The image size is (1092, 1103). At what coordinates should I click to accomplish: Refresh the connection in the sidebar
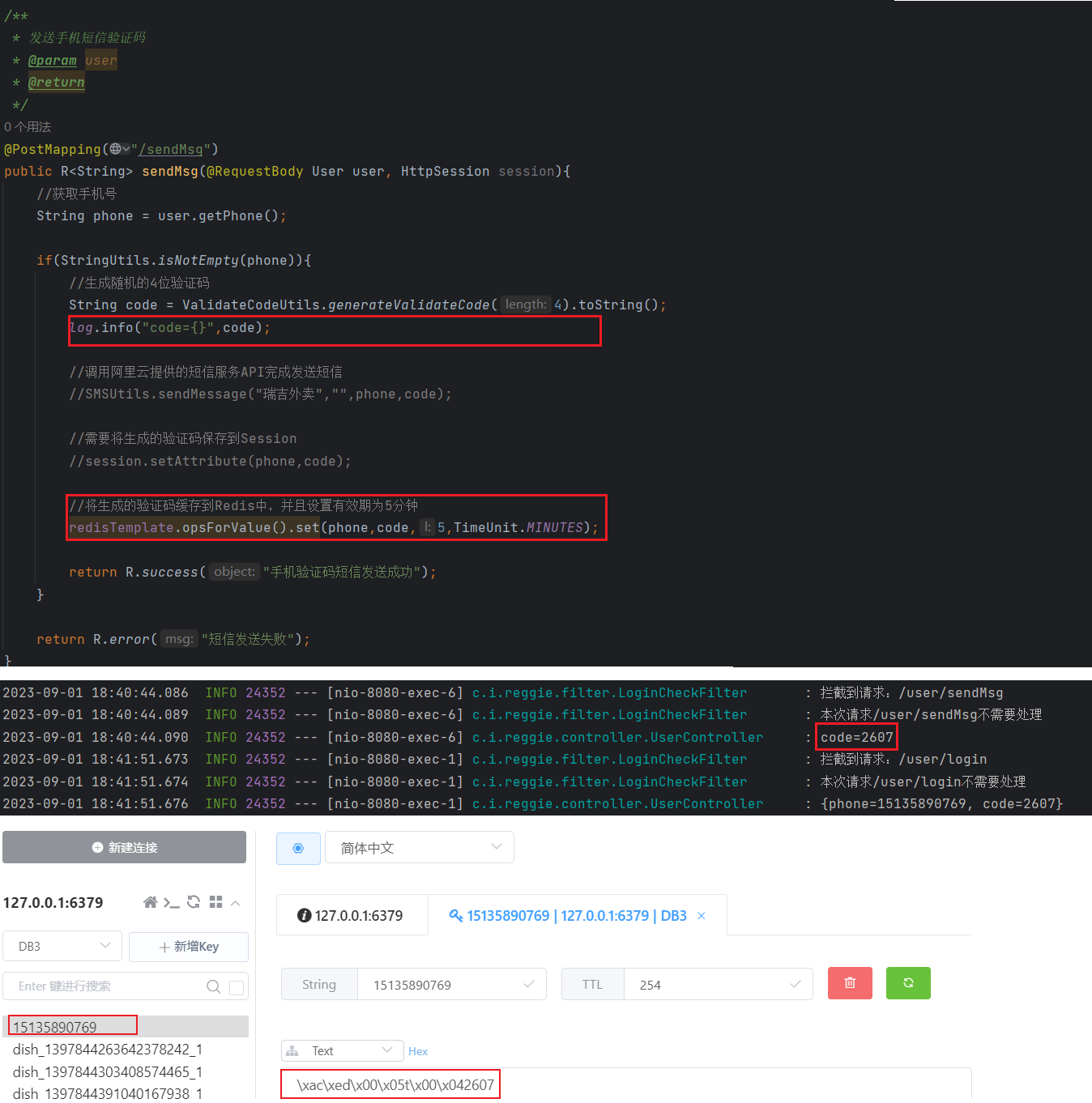[194, 902]
